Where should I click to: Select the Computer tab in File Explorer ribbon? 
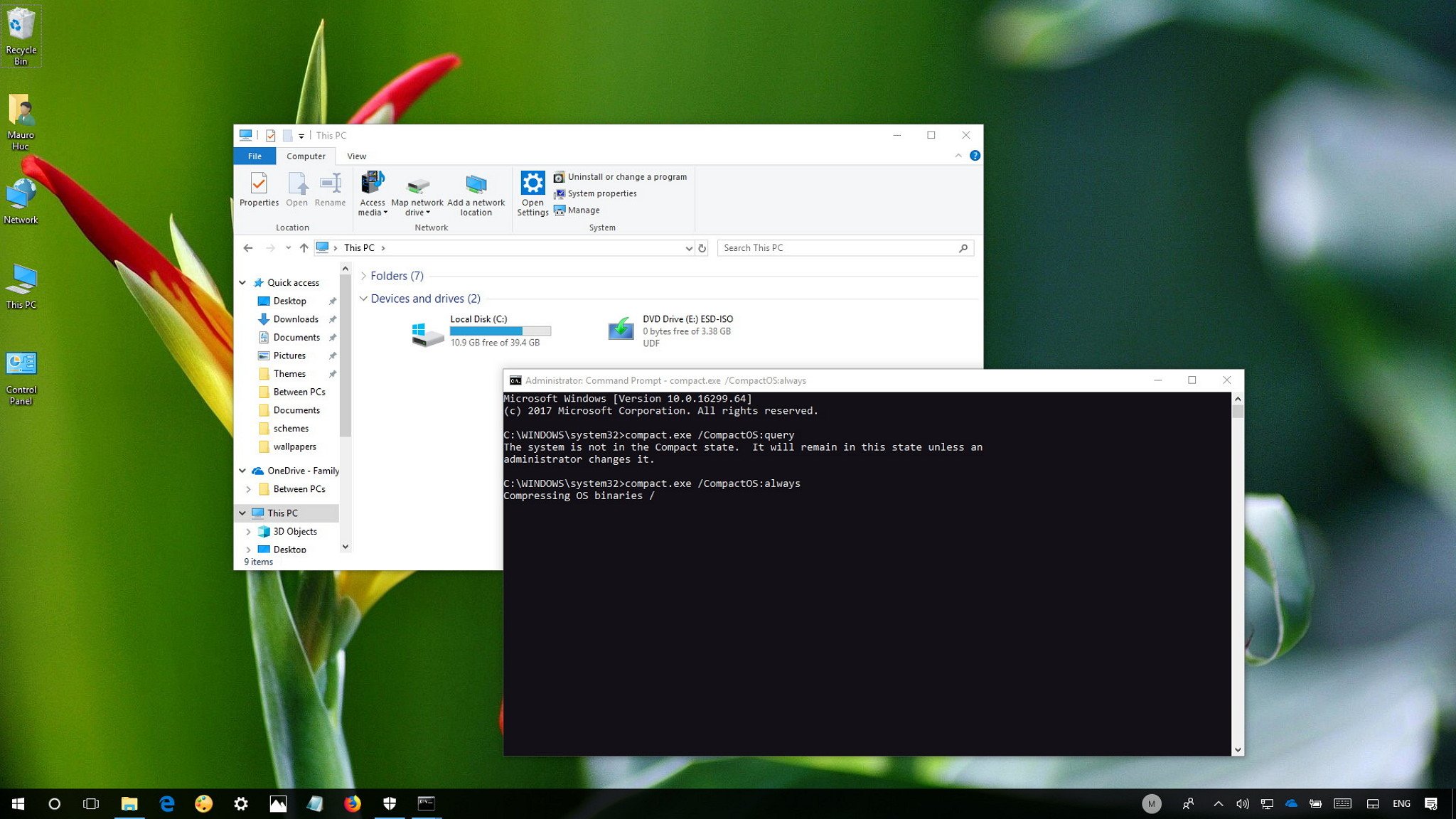(306, 156)
